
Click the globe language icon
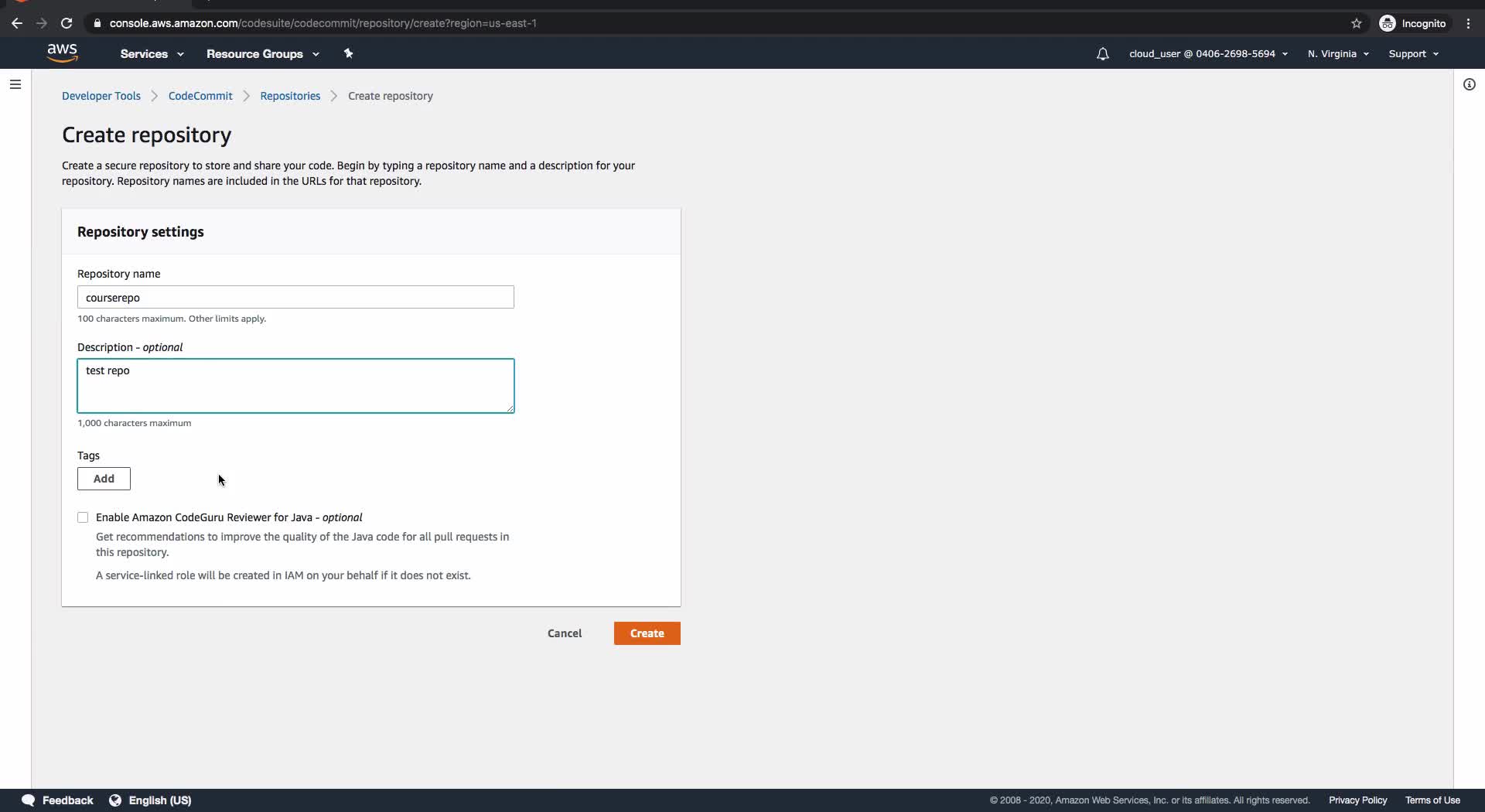(115, 800)
